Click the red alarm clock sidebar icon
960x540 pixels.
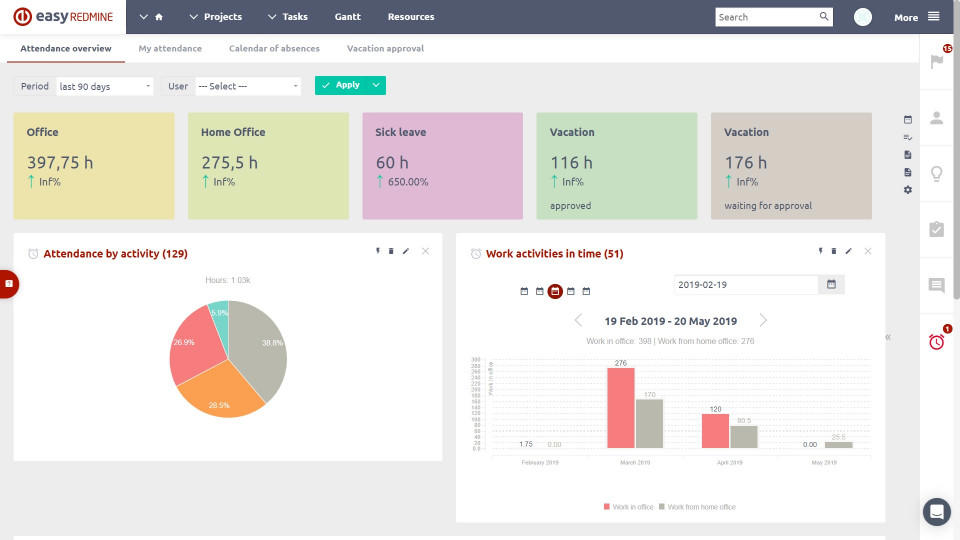[937, 342]
